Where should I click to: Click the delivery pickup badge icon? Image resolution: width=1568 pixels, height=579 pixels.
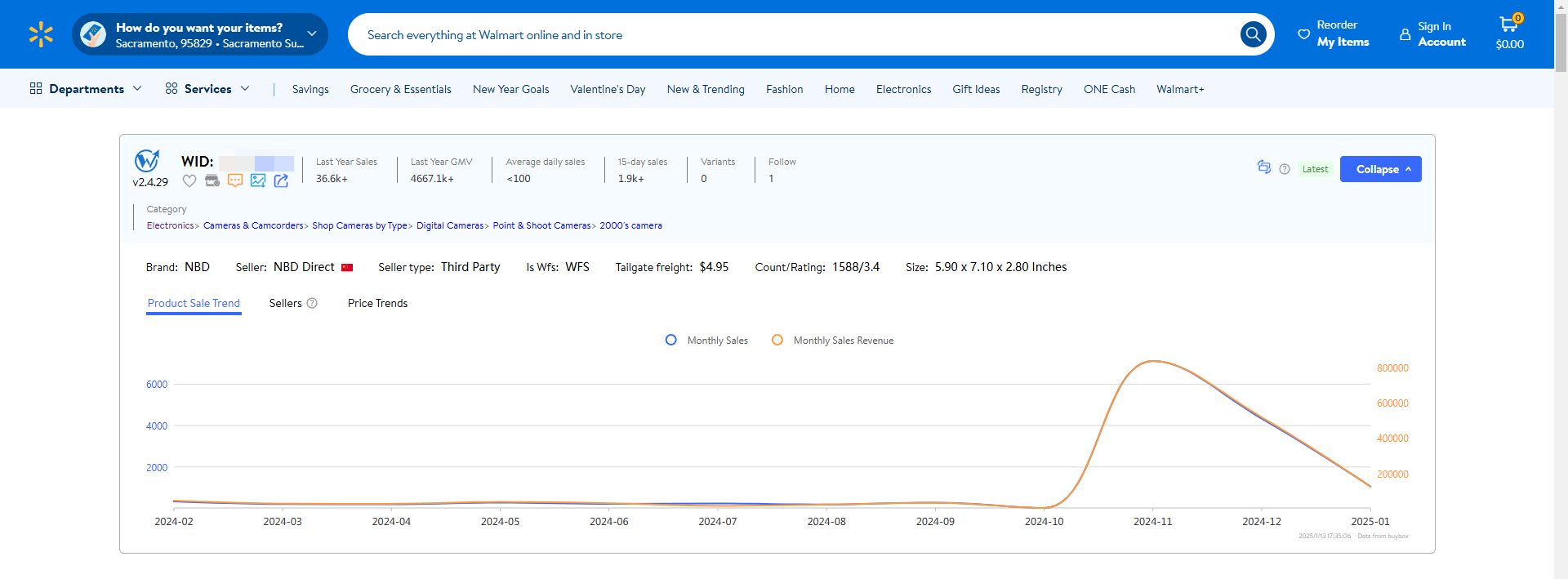coord(93,34)
